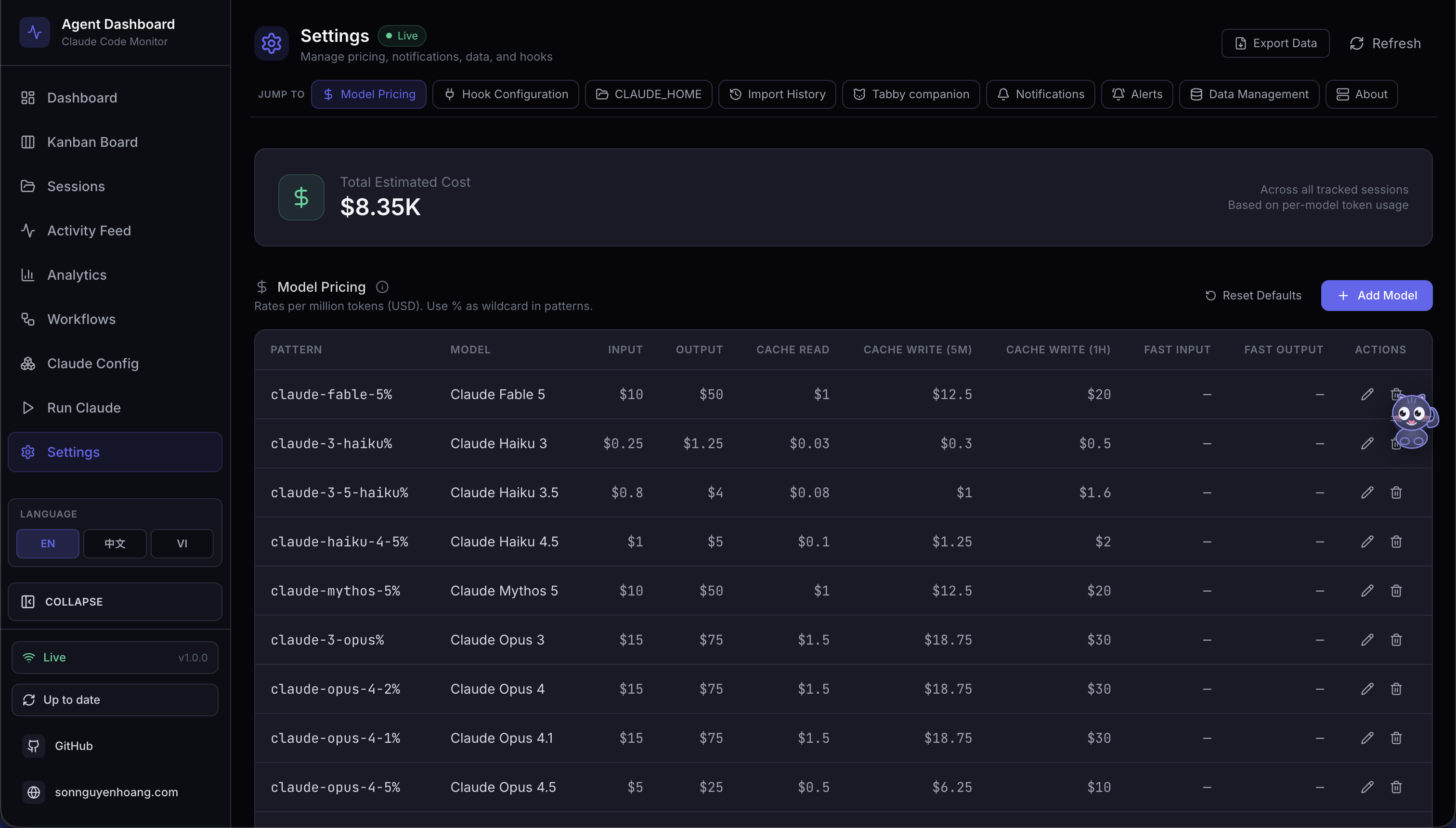Viewport: 1456px width, 828px height.
Task: Click the Up to date update checker
Action: click(115, 700)
